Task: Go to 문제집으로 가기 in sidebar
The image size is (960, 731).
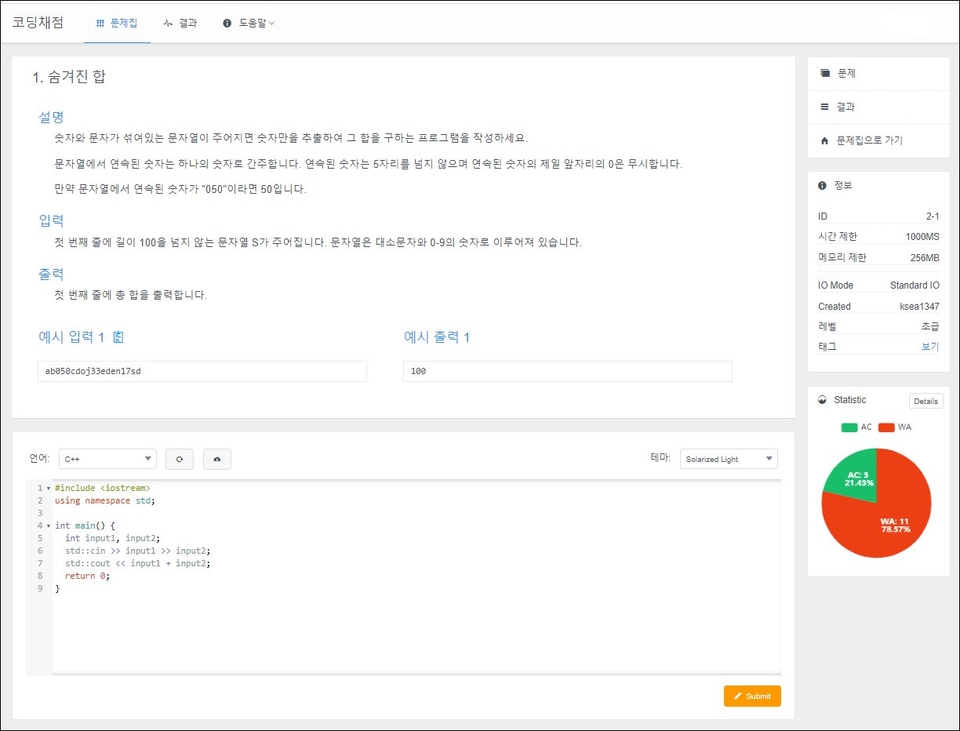Action: click(x=879, y=141)
